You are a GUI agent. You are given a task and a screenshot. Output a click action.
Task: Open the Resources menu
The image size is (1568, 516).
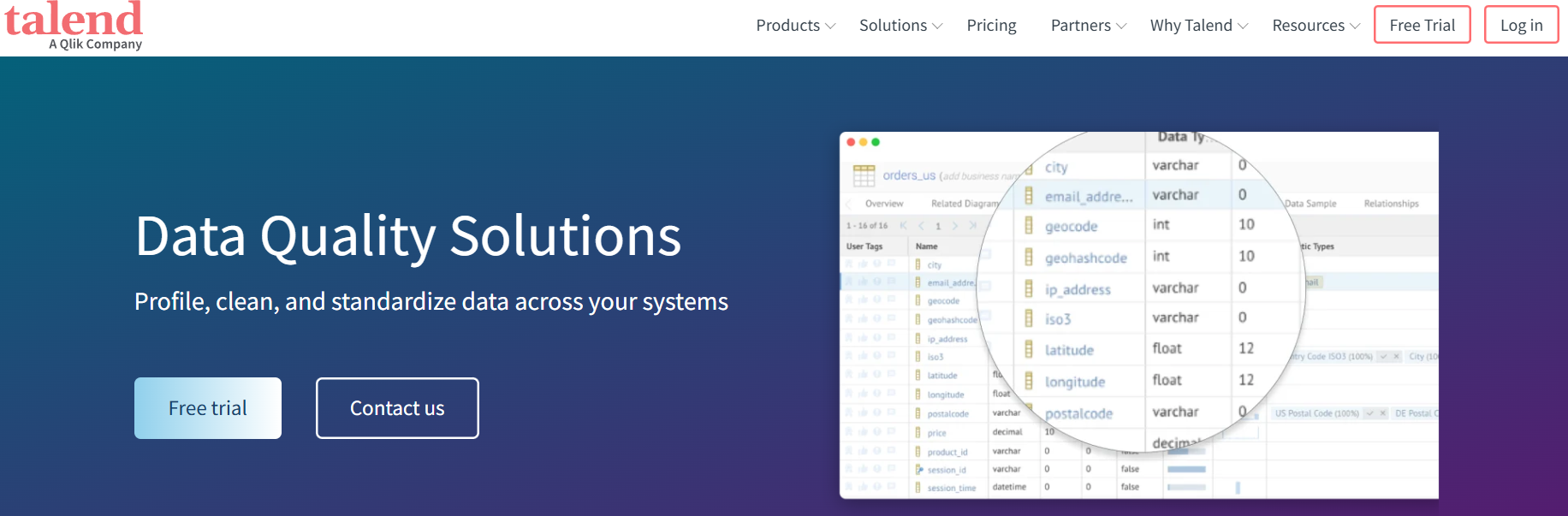click(1308, 26)
